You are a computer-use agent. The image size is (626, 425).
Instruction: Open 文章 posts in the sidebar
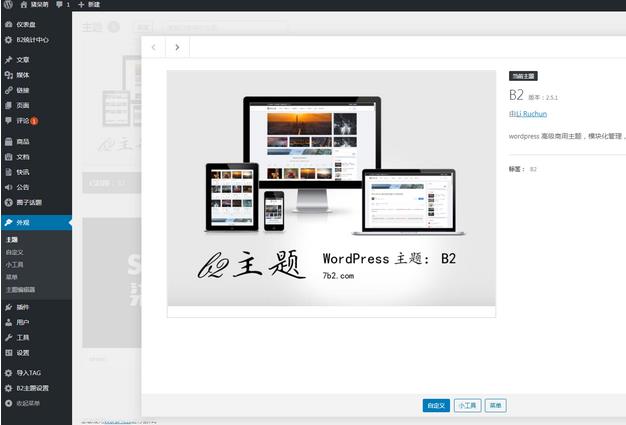pos(22,59)
